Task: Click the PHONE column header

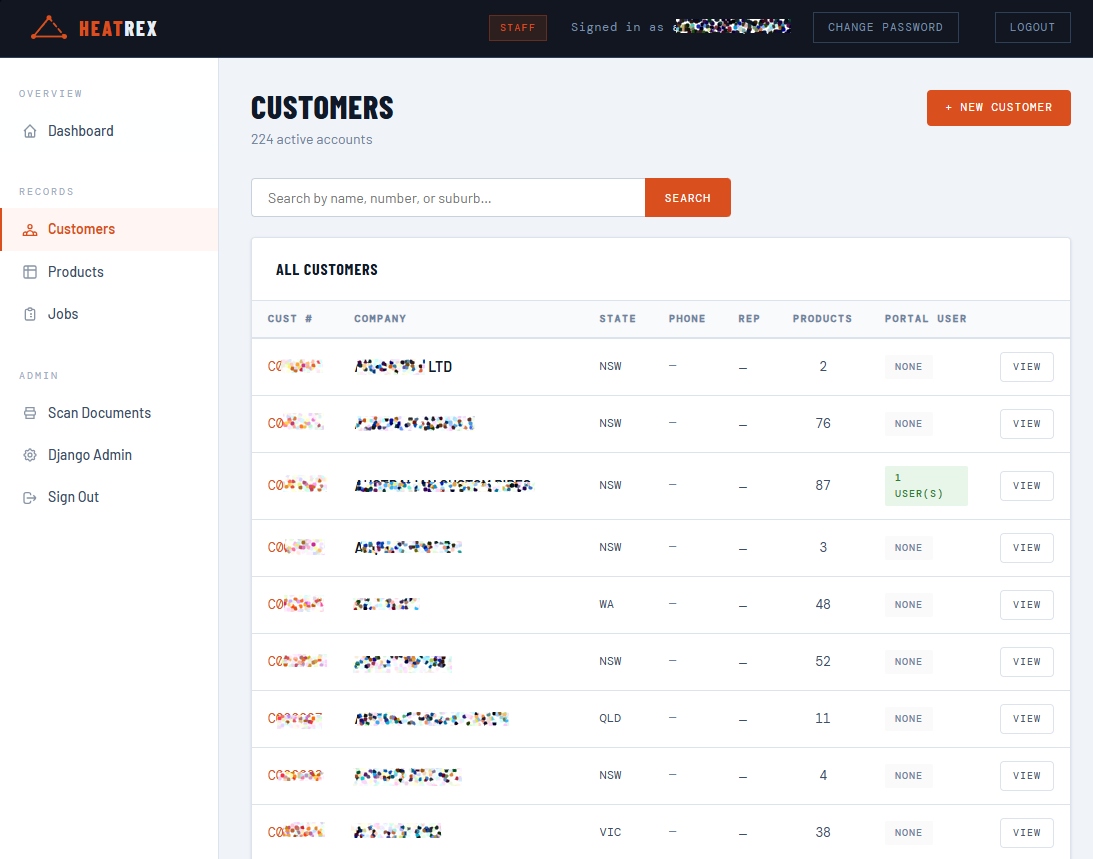Action: click(x=687, y=319)
